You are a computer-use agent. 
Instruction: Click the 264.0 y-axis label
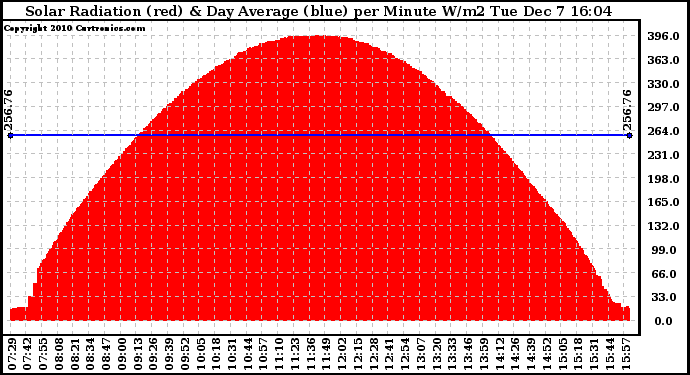(x=663, y=131)
